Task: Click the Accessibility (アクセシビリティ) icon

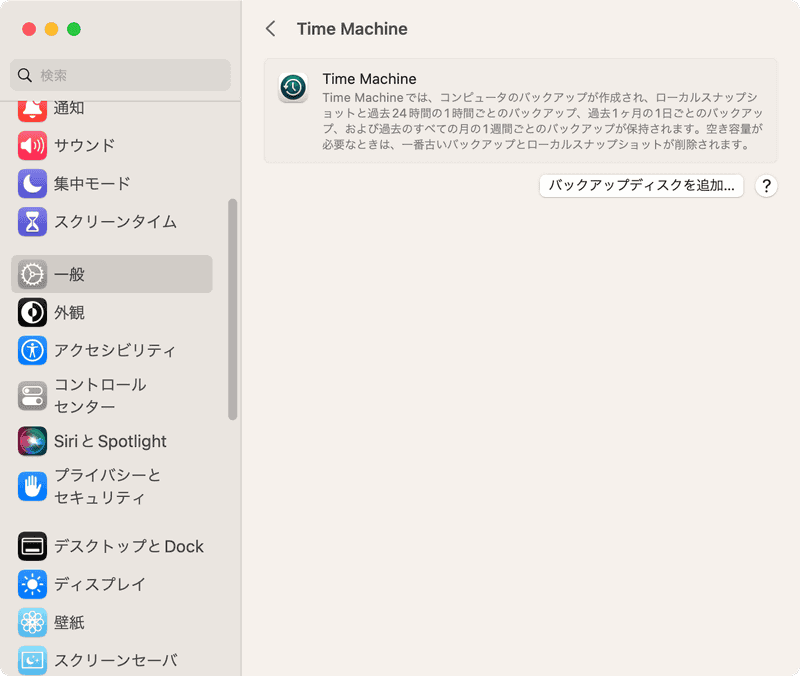Action: [x=32, y=350]
